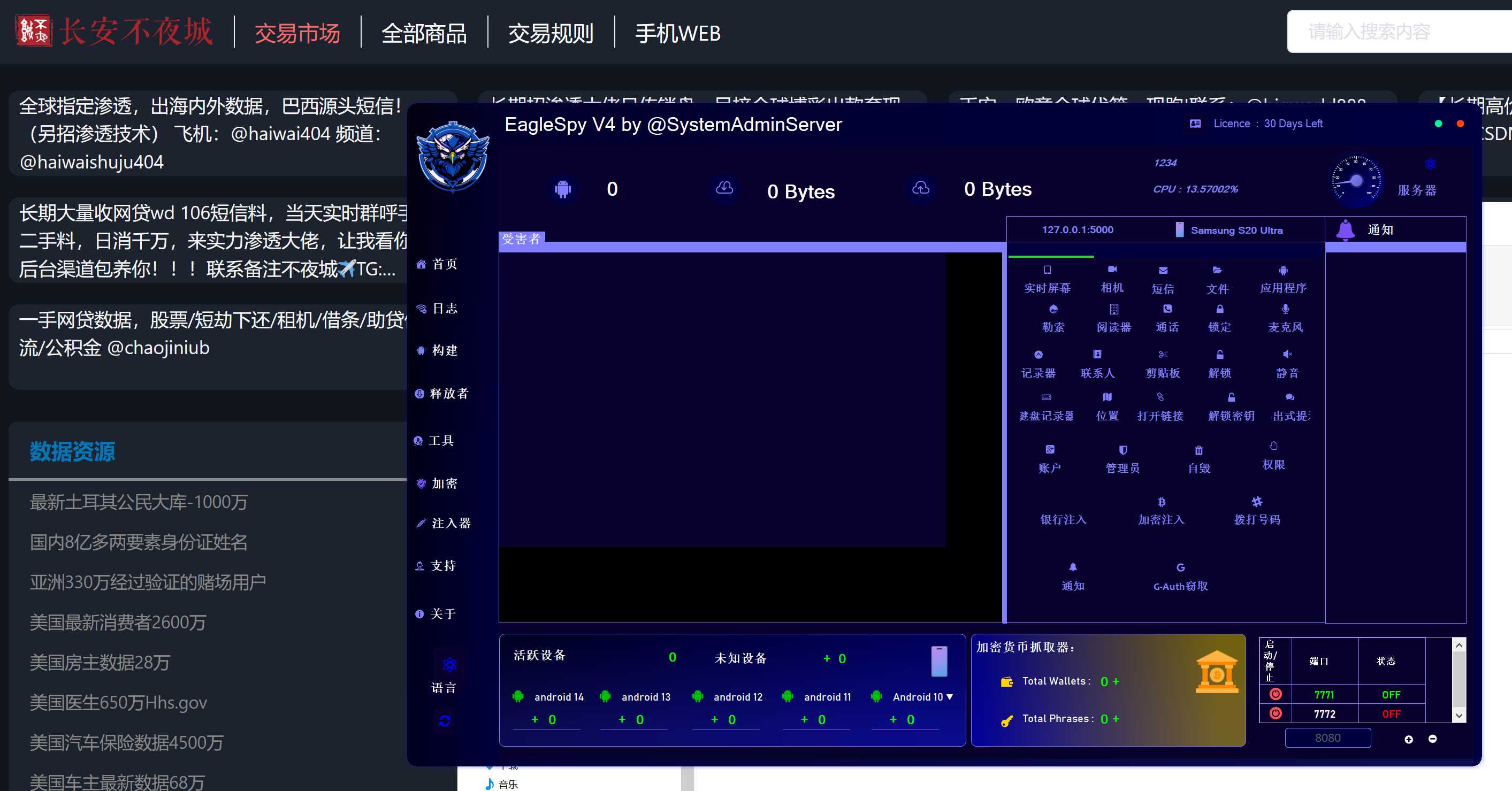Click the 剪贴板 clipboard icon
This screenshot has width=1512, height=791.
click(1163, 355)
